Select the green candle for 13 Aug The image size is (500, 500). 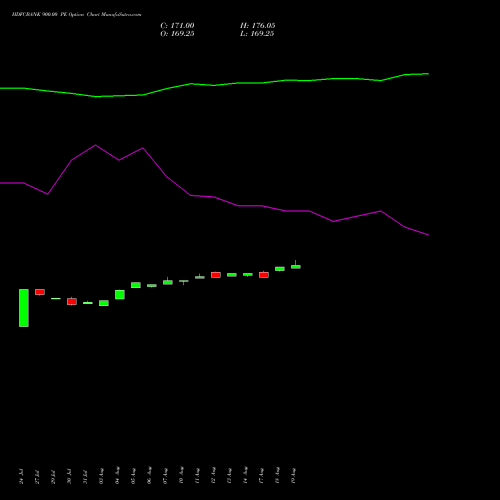click(x=232, y=275)
